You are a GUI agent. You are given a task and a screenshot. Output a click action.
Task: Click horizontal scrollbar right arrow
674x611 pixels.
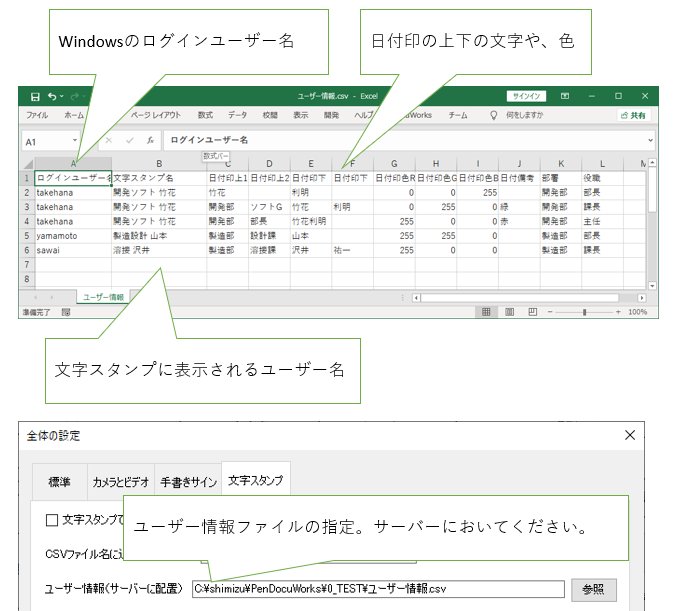click(641, 298)
